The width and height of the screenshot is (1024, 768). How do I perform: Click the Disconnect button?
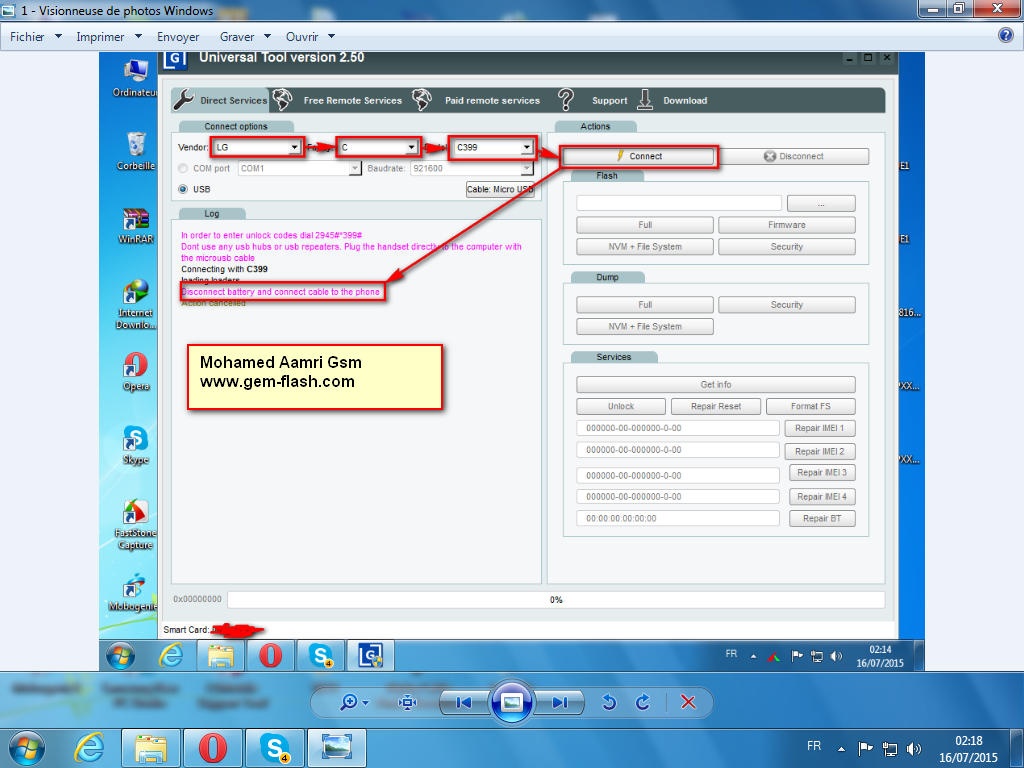[x=793, y=156]
